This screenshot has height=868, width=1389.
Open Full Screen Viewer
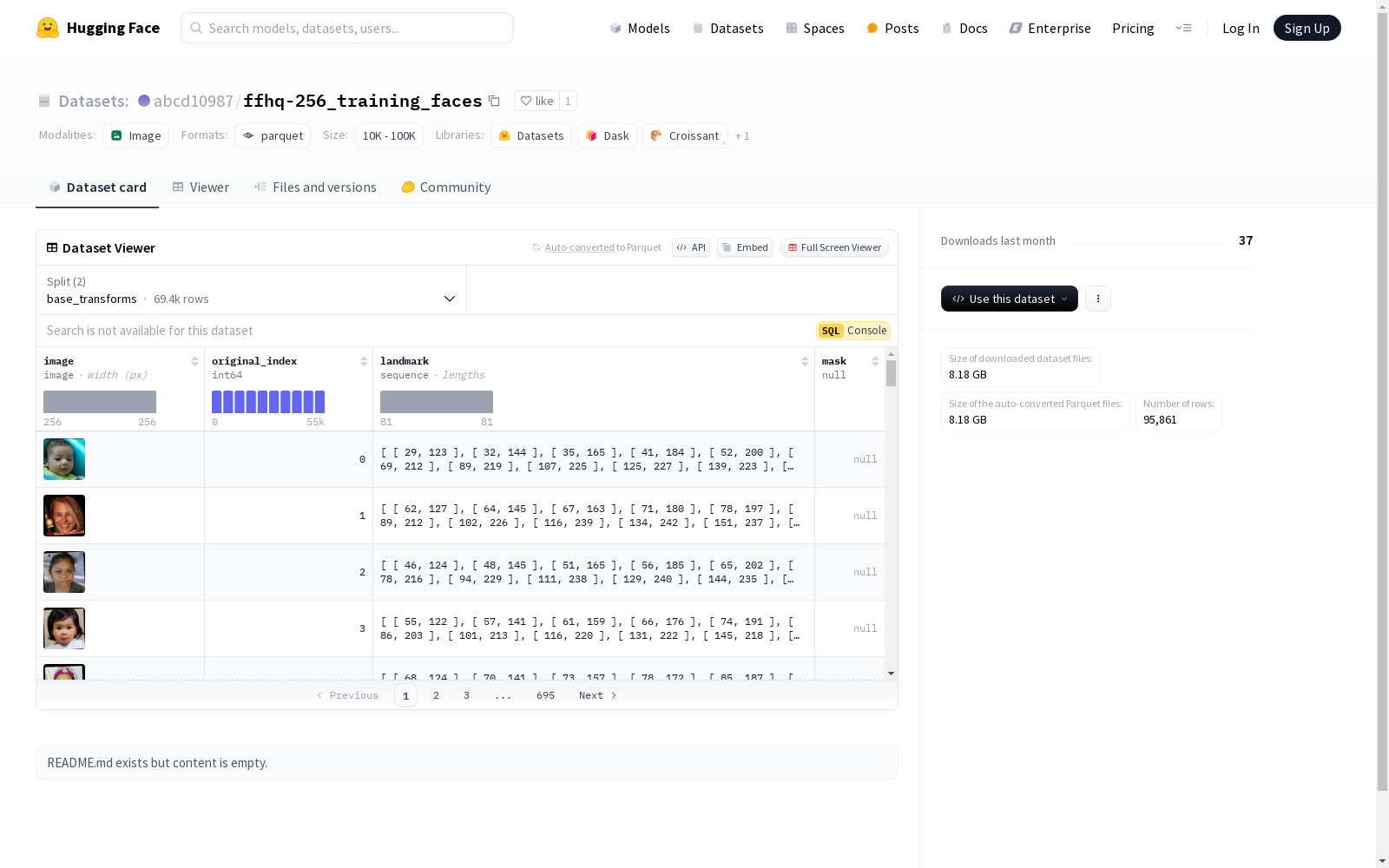[834, 247]
